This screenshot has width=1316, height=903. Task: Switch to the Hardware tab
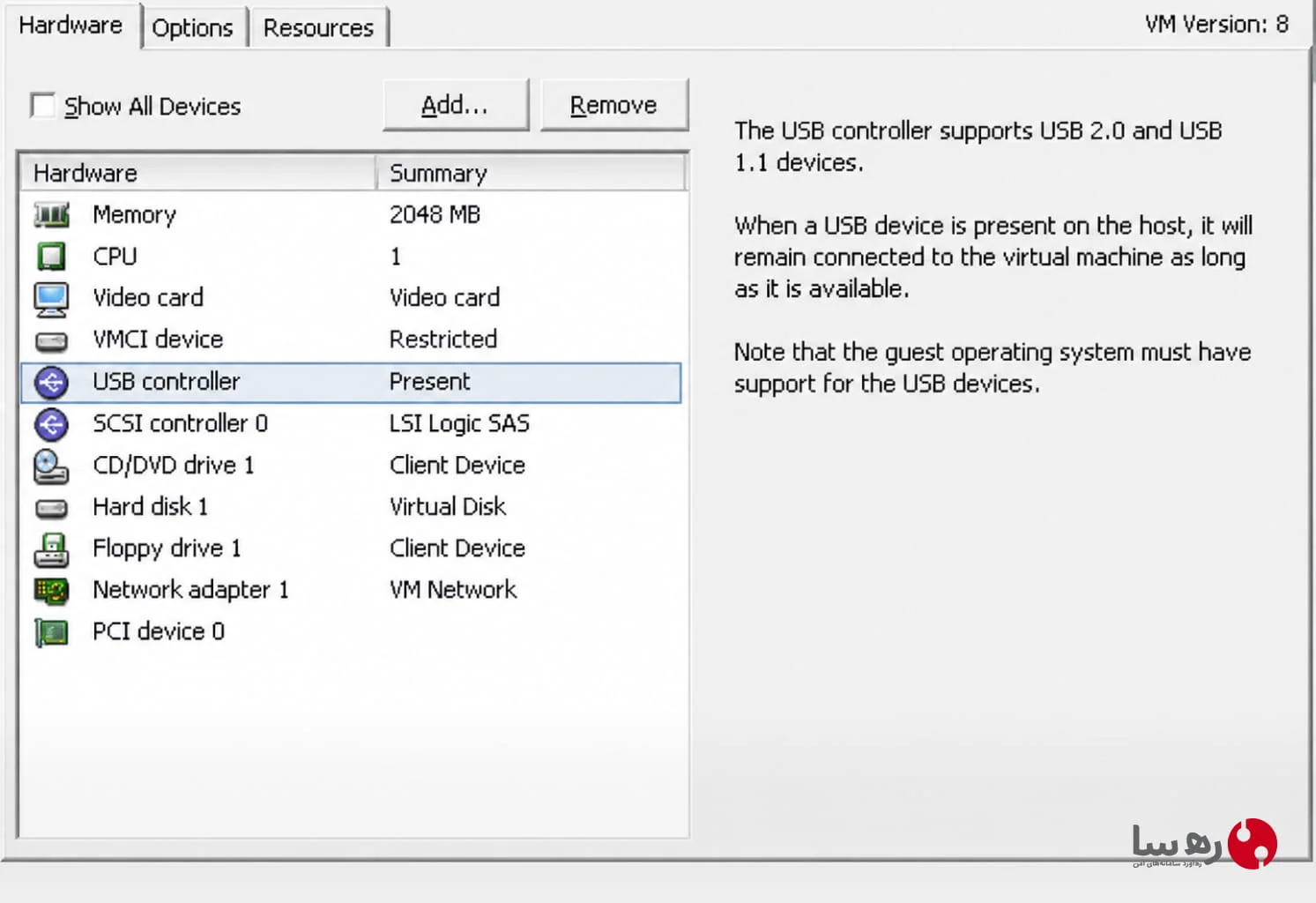[x=71, y=25]
